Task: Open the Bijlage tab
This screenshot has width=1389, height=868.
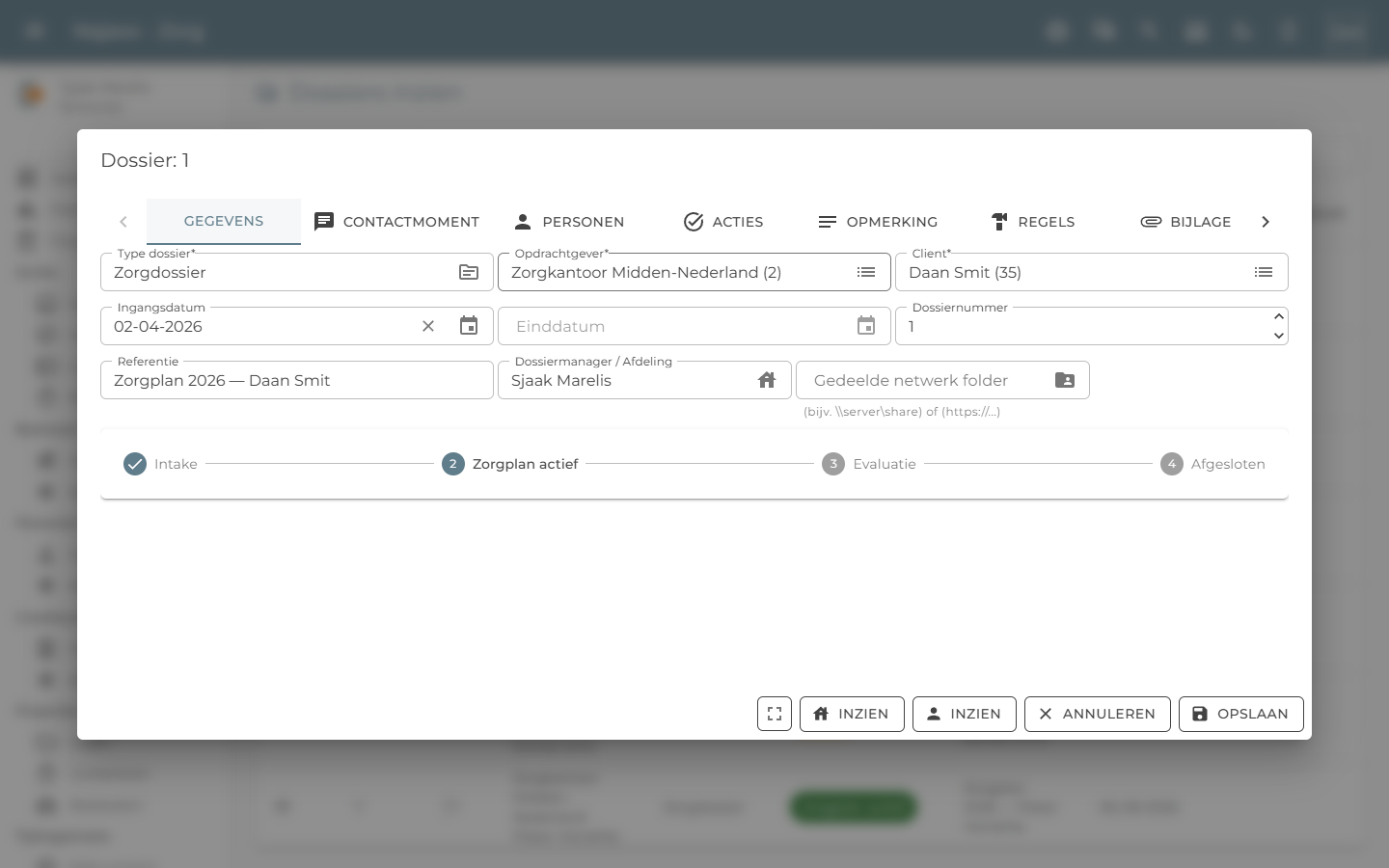Action: (1185, 222)
